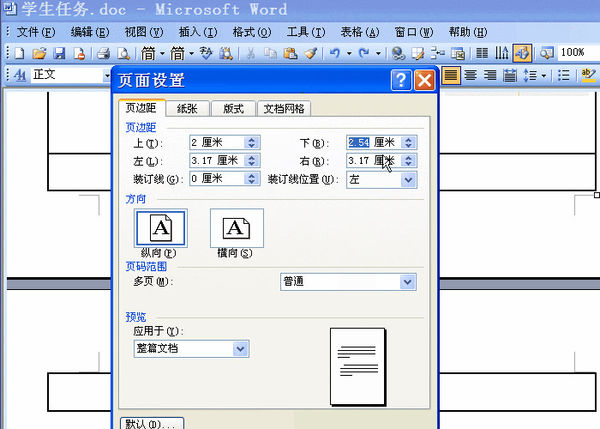Run the Spelling and Grammar check
This screenshot has height=429, width=600.
point(206,53)
